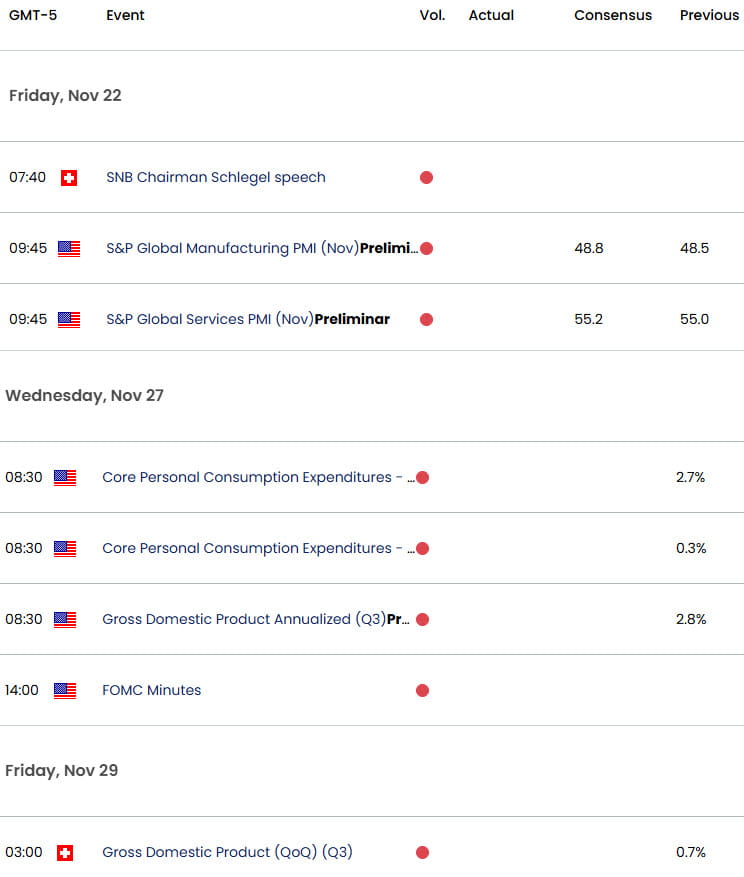The image size is (744, 877).
Task: Click Swiss flag beside Gross Domestic Product QoQ
Action: click(65, 853)
